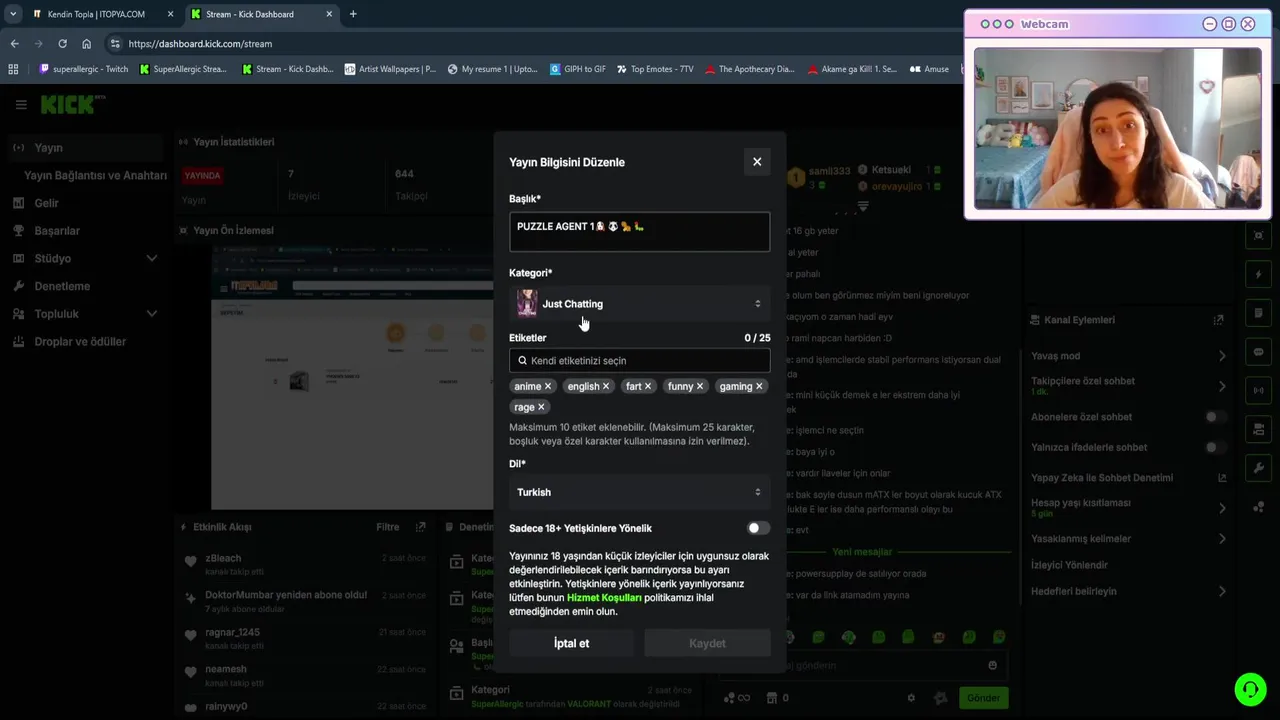Open the Dil Turkish language dropdown
1280x720 pixels.
click(640, 492)
